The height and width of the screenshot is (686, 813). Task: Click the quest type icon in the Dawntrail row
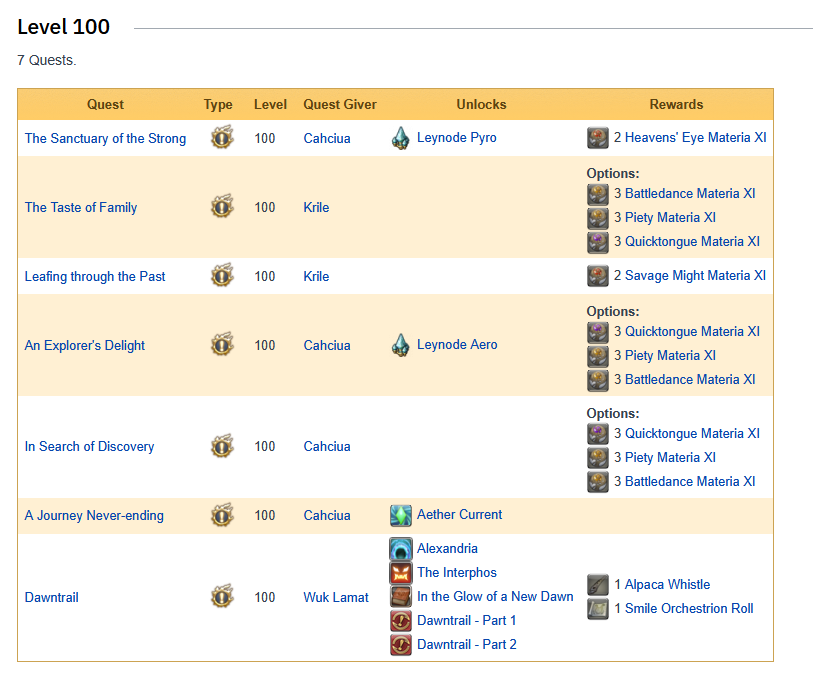[222, 596]
